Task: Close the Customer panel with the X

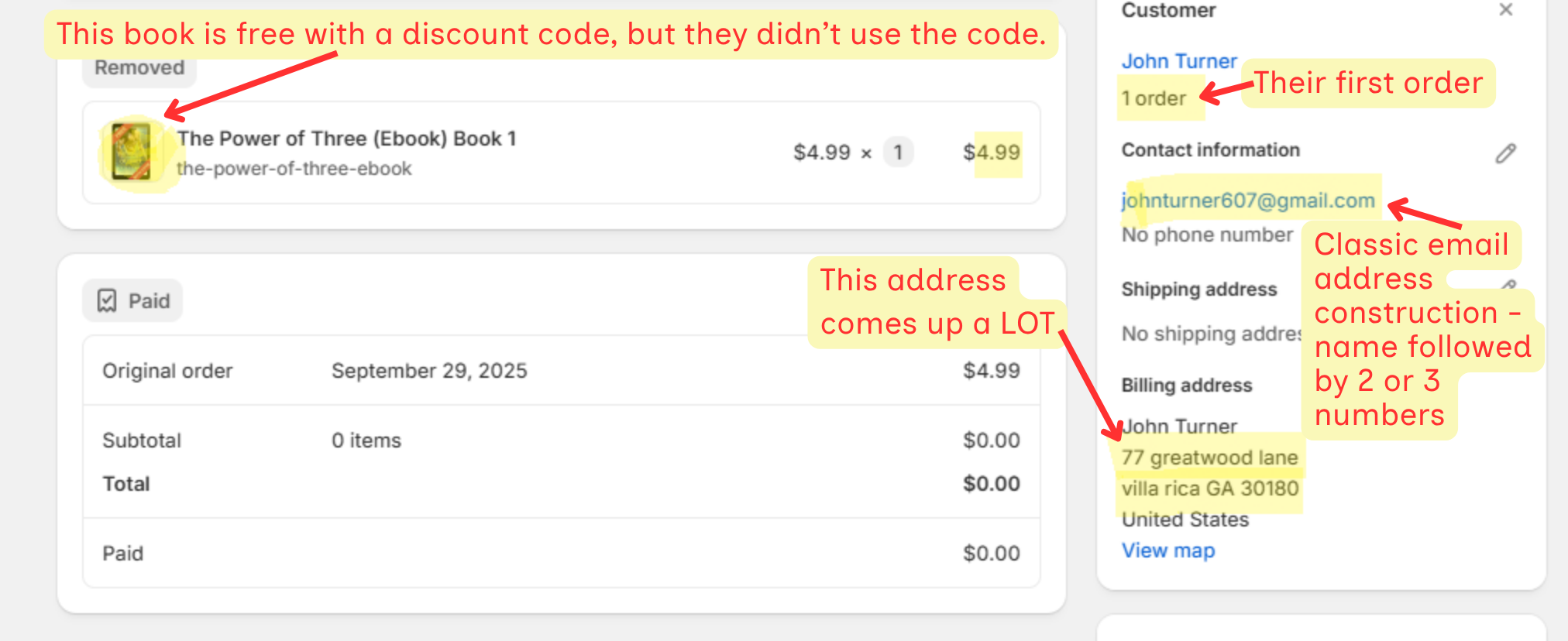Action: 1505,10
